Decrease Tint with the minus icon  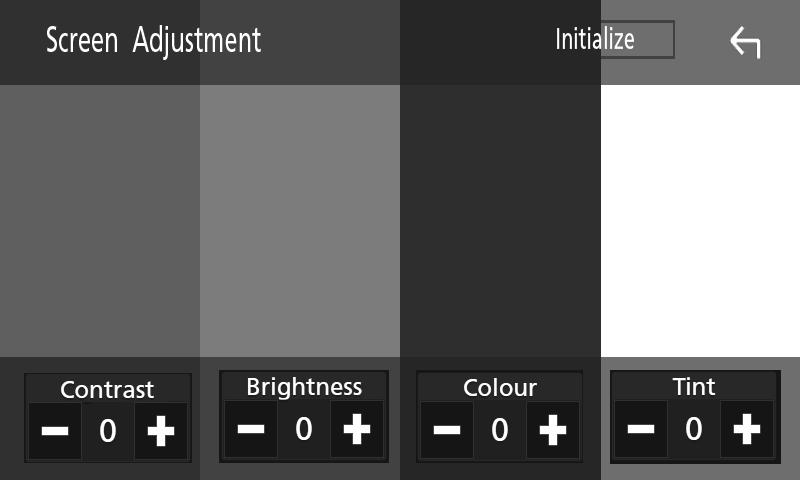pos(641,429)
